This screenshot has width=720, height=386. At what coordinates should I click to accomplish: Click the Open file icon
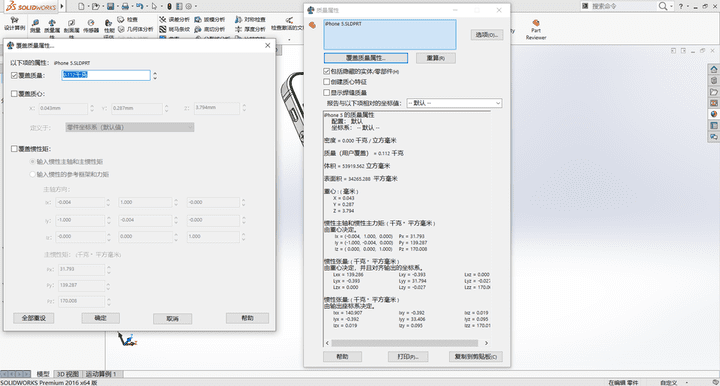pyautogui.click(x=96, y=6)
